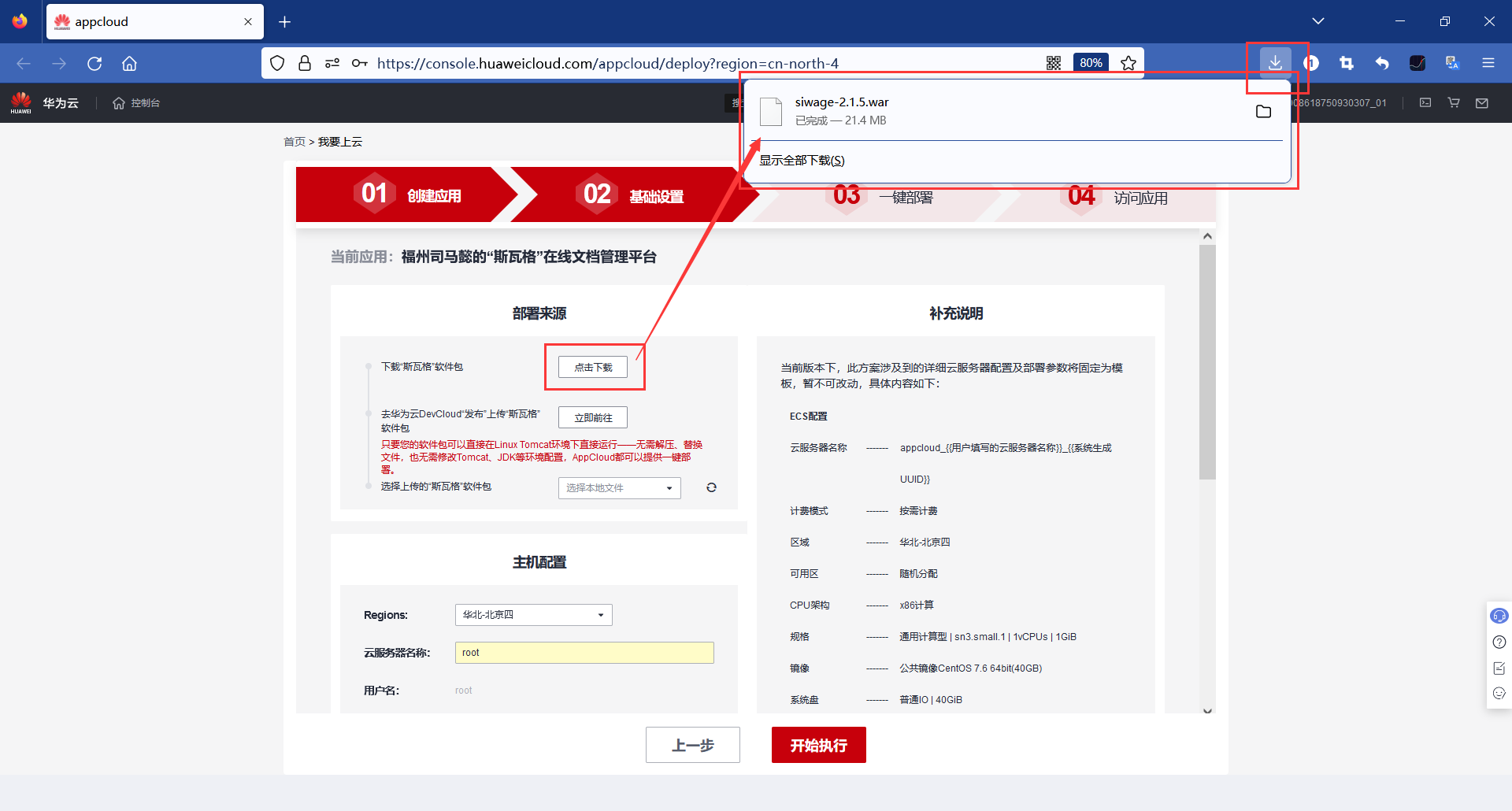Select the screenshot crop tool icon
Viewport: 1512px width, 811px height.
coord(1347,63)
